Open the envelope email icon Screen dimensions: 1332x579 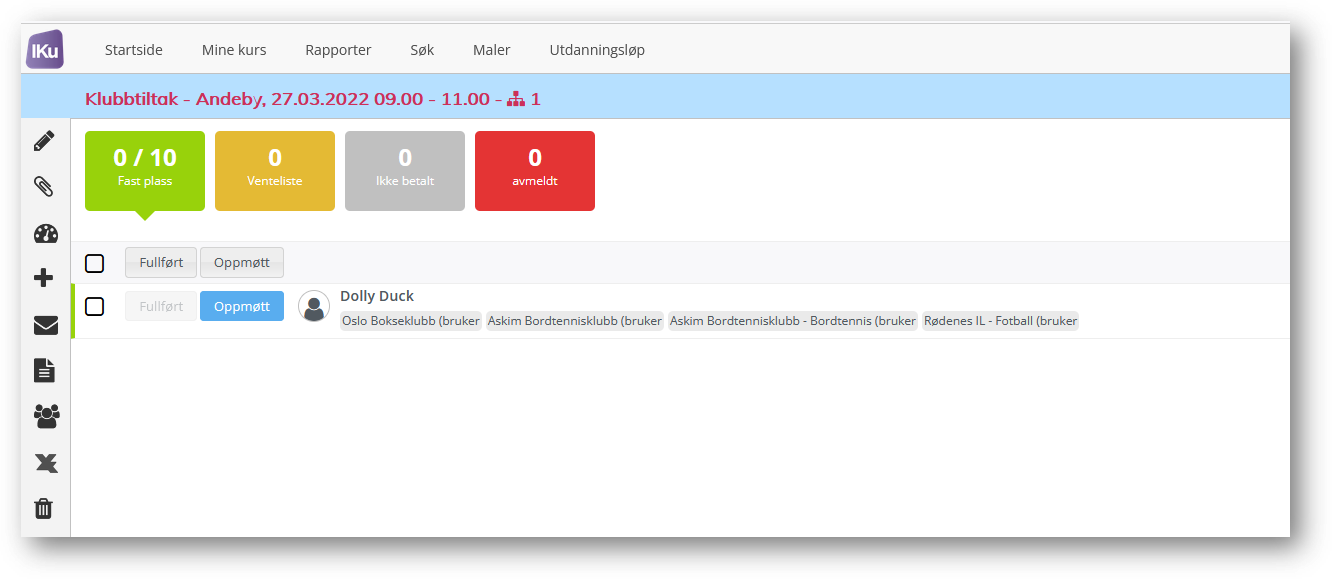(45, 325)
